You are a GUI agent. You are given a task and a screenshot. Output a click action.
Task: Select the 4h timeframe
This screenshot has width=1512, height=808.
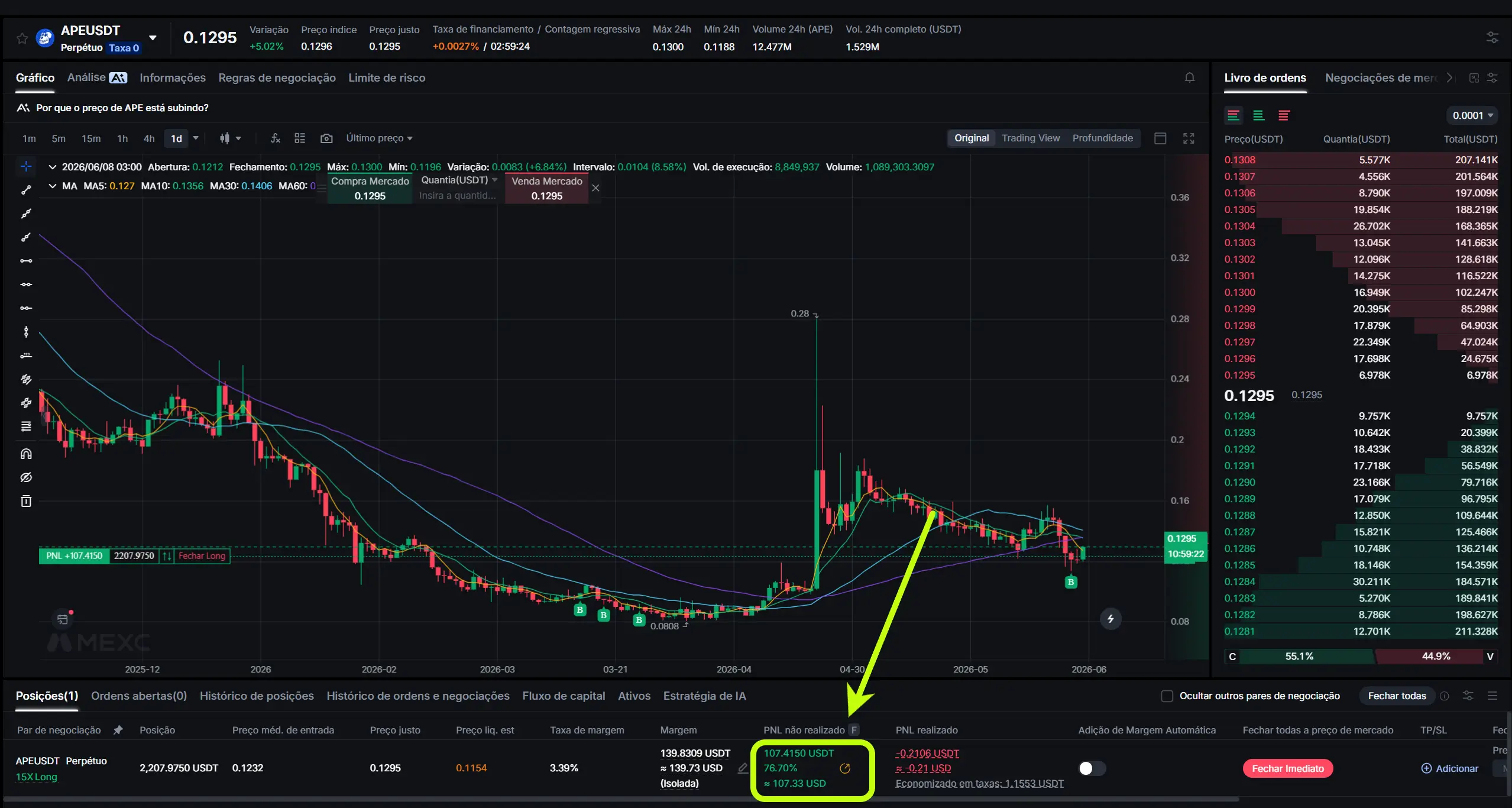tap(149, 138)
